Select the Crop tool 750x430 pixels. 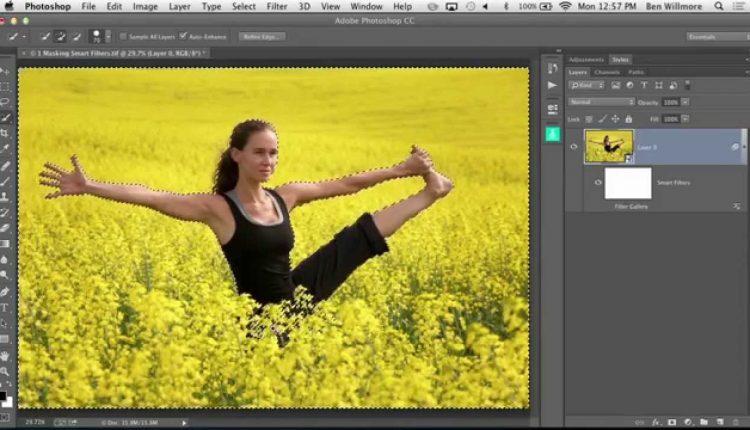[5, 133]
